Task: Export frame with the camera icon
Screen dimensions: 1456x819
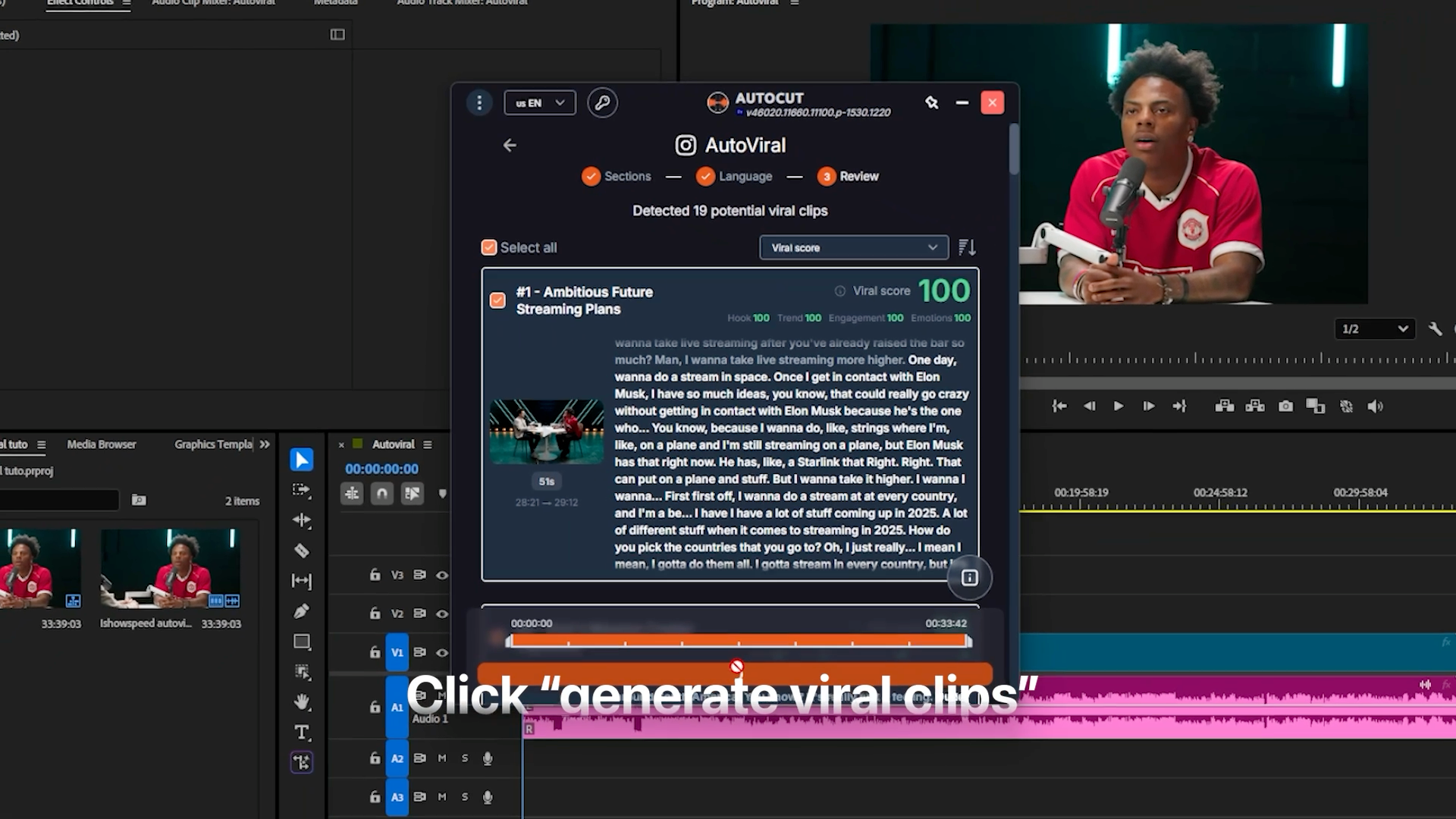Action: pos(1285,406)
